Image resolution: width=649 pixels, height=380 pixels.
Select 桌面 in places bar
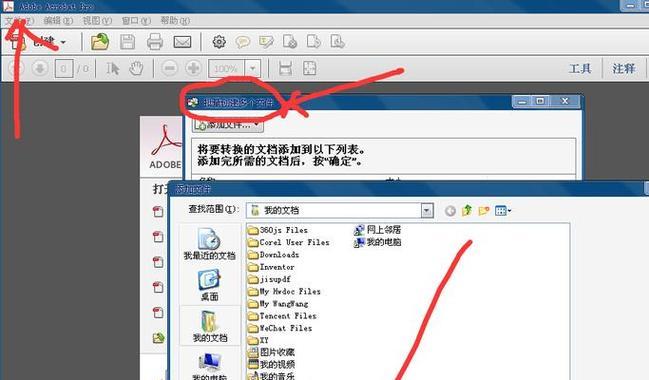coord(209,286)
